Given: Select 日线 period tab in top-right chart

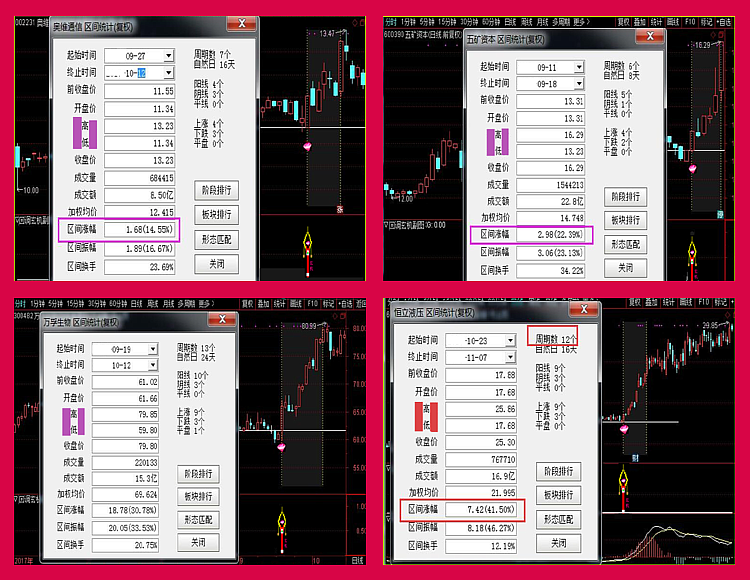Looking at the screenshot, I should click(x=511, y=20).
